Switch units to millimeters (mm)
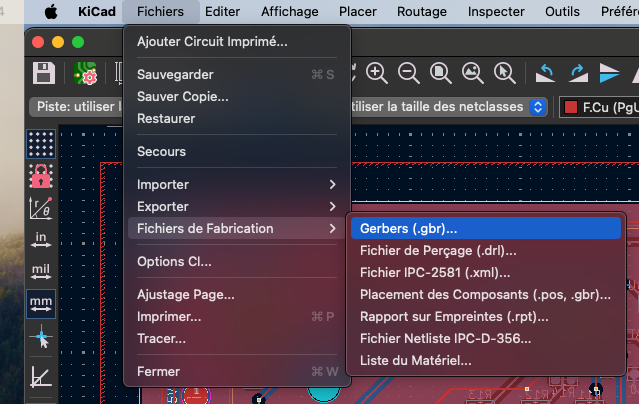 pos(41,304)
